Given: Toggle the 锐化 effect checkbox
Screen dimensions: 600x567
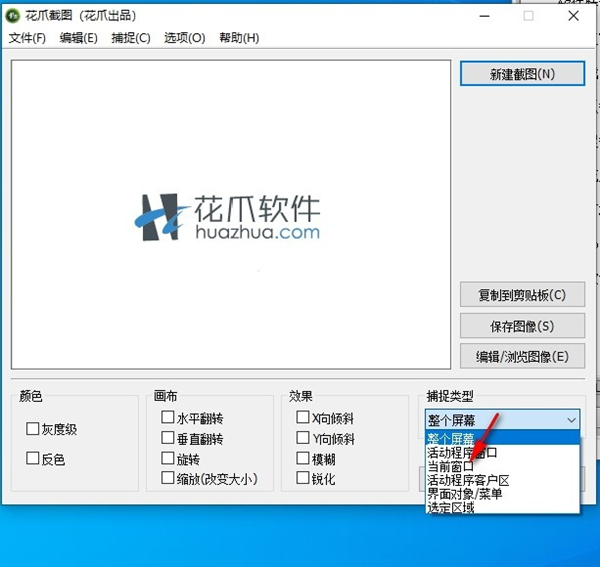Looking at the screenshot, I should point(303,478).
